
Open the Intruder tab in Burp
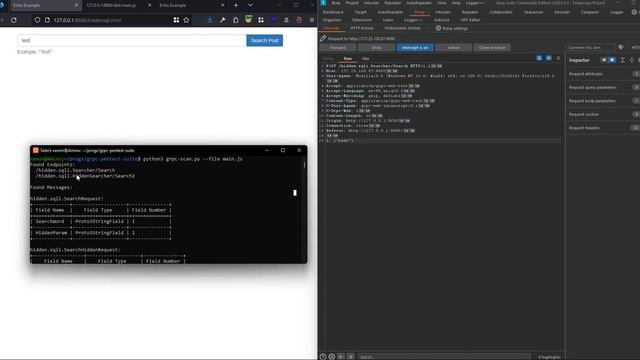point(442,12)
